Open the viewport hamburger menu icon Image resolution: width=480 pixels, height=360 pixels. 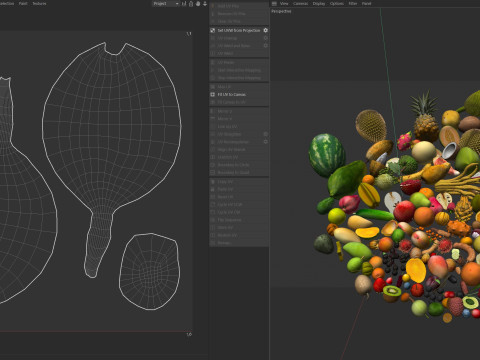[274, 4]
